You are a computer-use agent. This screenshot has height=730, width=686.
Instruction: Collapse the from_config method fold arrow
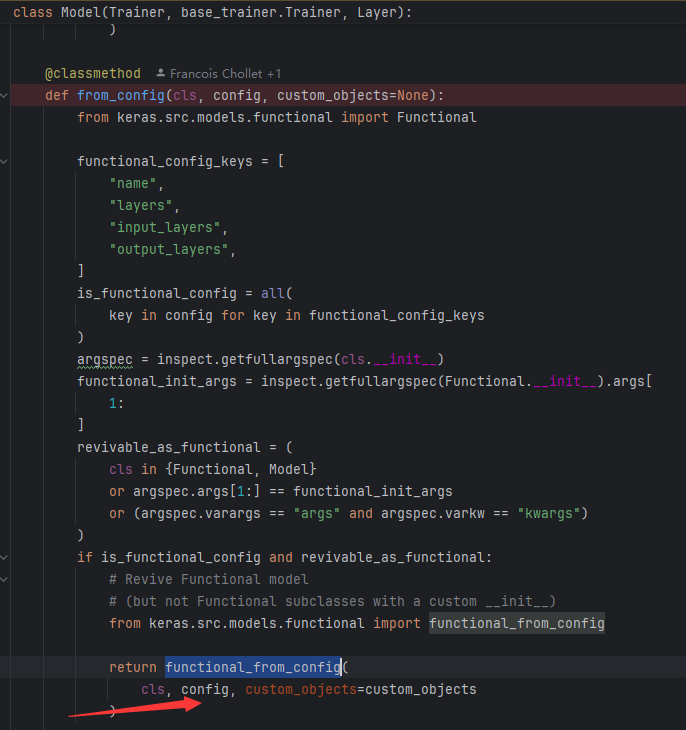click(x=6, y=96)
